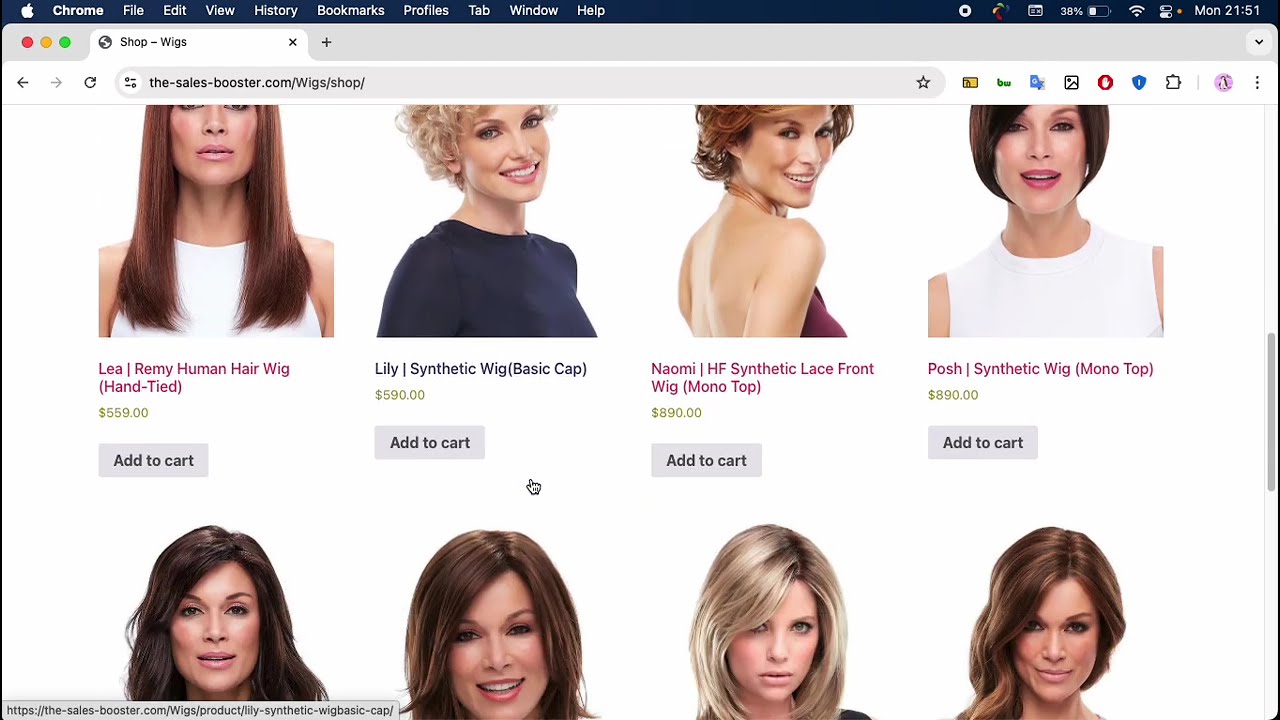Open Wi-Fi status in menu bar

(x=1136, y=10)
